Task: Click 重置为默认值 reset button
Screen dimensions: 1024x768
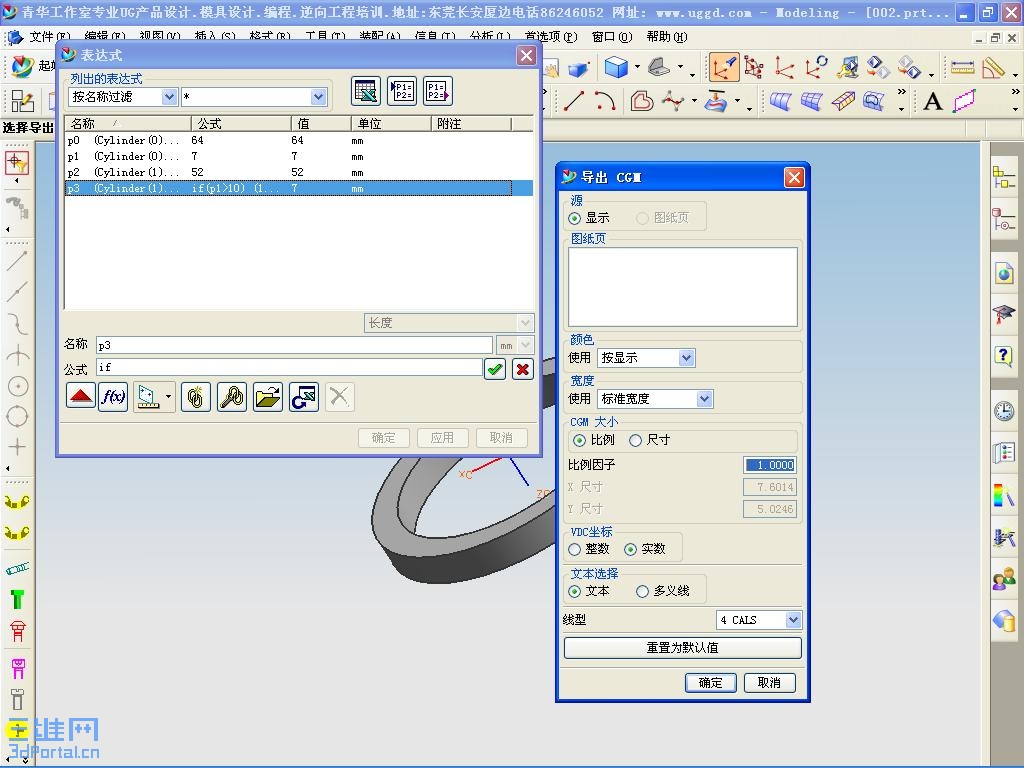Action: click(x=682, y=648)
